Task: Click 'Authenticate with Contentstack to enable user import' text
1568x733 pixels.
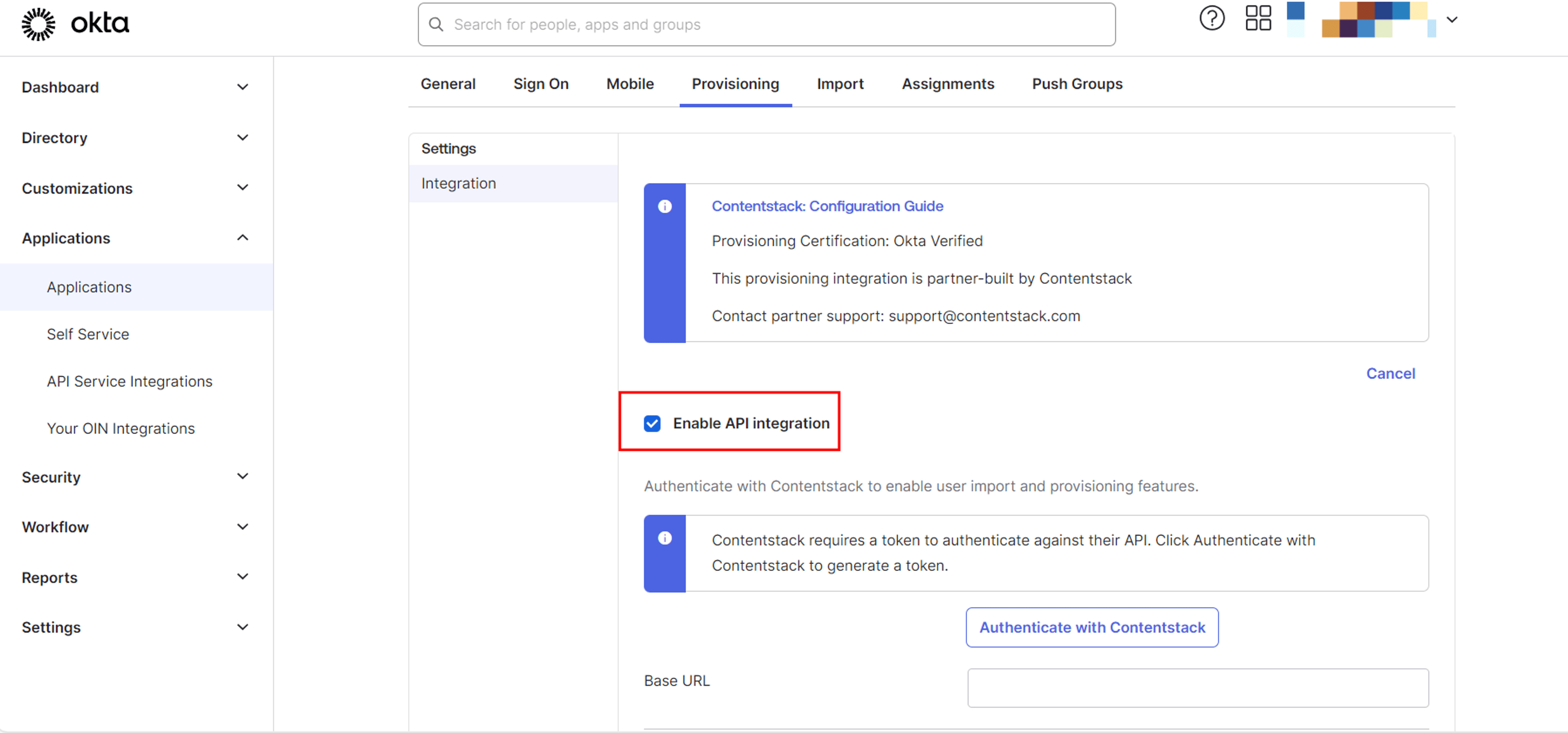Action: [920, 486]
